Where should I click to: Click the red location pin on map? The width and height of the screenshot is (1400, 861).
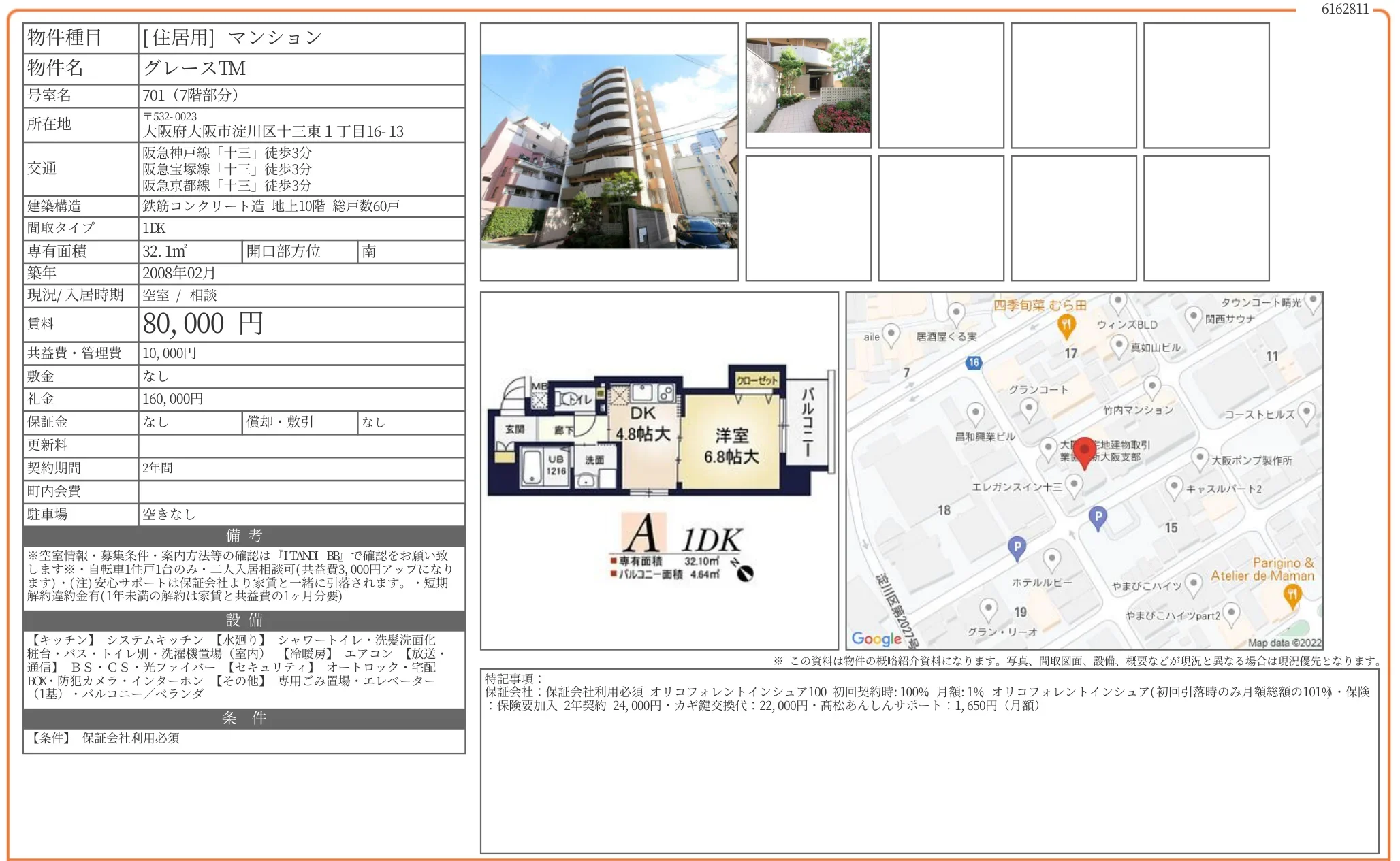[x=1084, y=451]
